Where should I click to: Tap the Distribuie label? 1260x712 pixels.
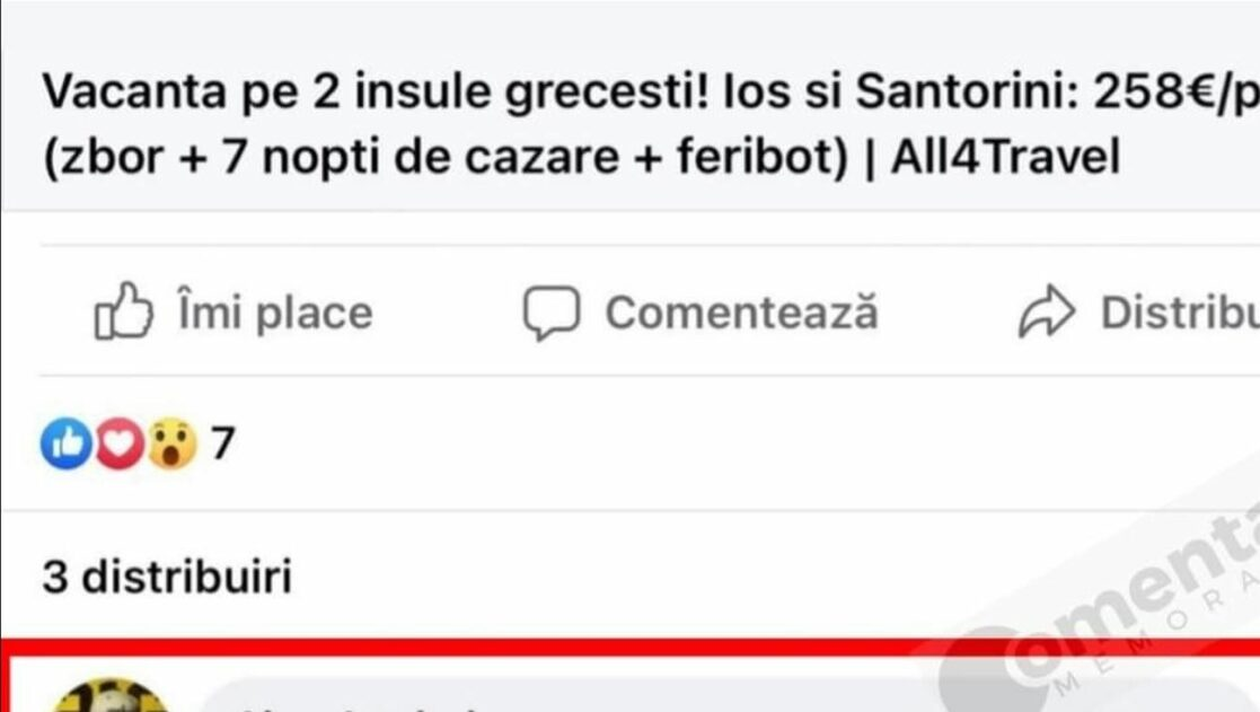point(1180,313)
